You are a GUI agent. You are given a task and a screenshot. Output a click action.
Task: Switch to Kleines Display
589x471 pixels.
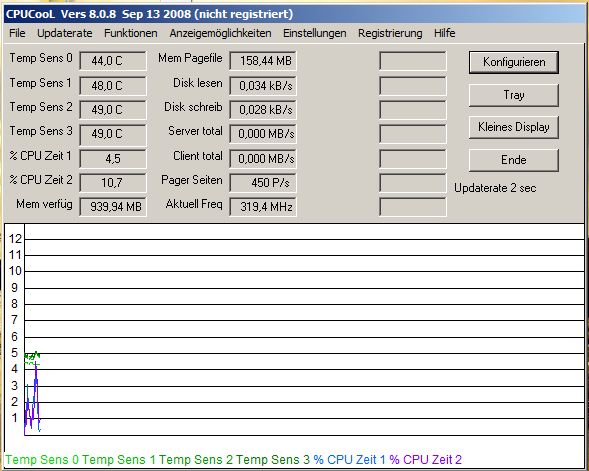click(514, 127)
